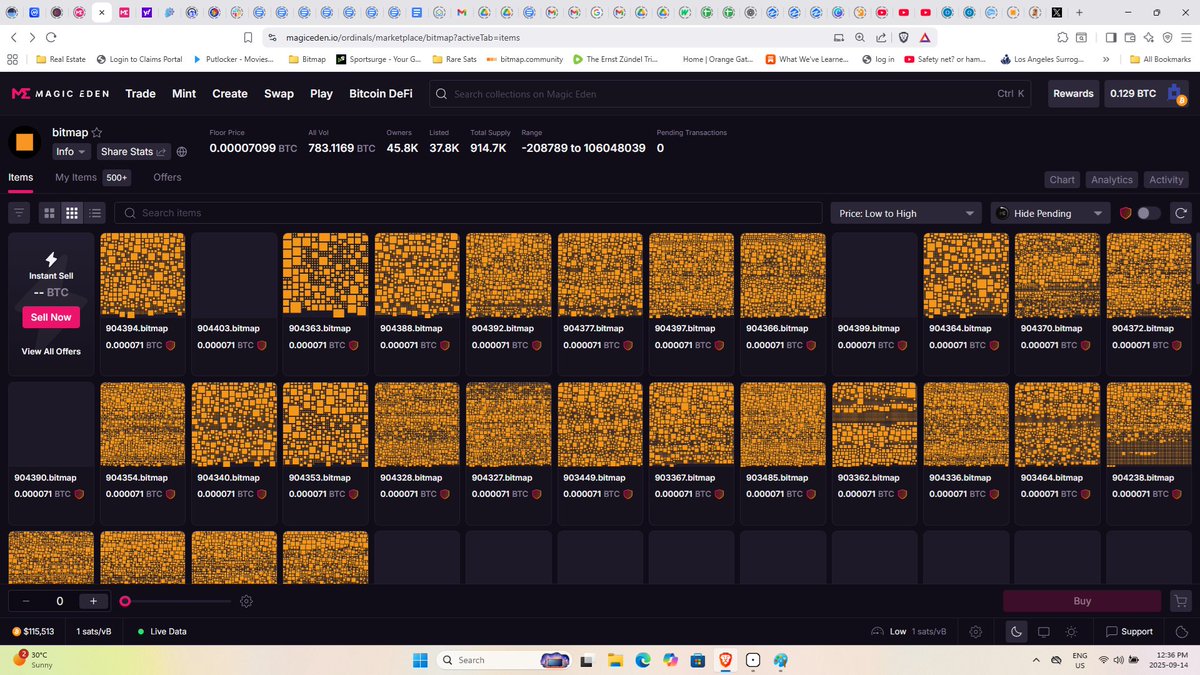Open the 903362.bitmap thumbnail
The image size is (1200, 675).
(x=874, y=425)
